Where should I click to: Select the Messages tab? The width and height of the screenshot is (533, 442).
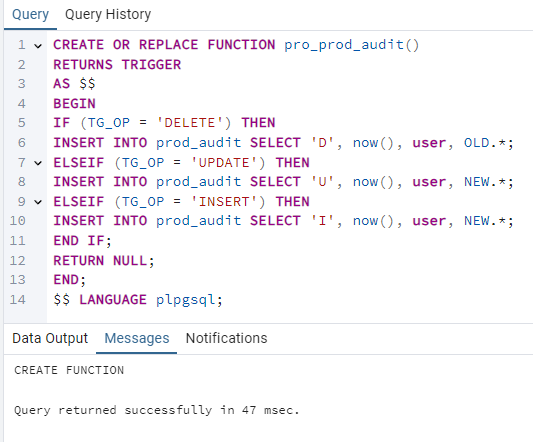[137, 338]
